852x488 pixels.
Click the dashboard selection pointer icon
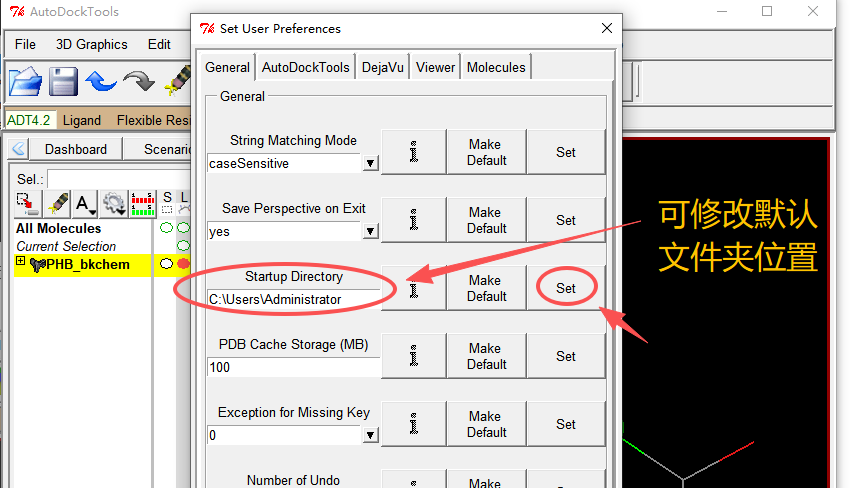(x=27, y=204)
